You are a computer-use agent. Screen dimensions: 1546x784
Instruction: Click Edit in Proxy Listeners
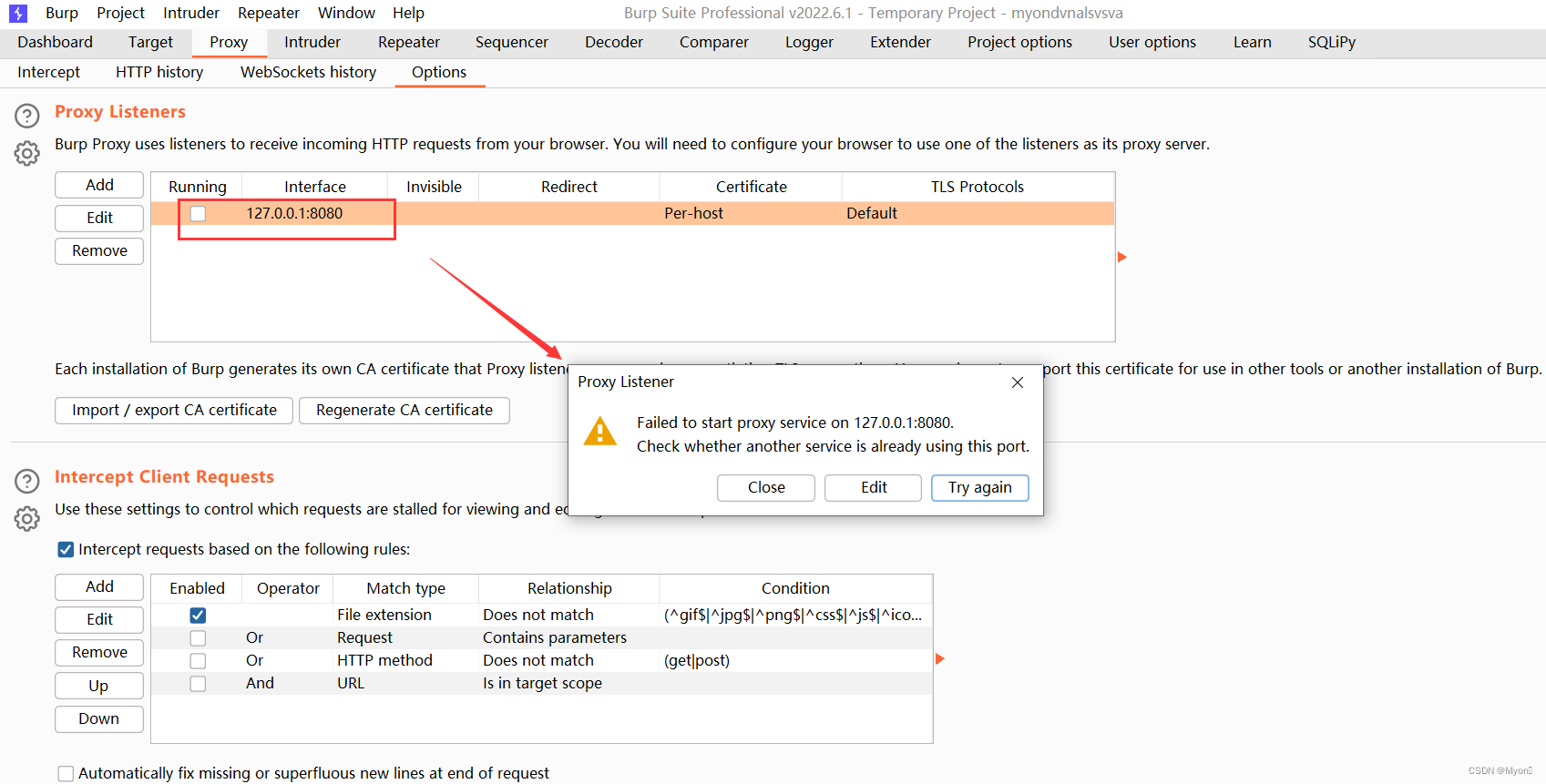point(99,218)
